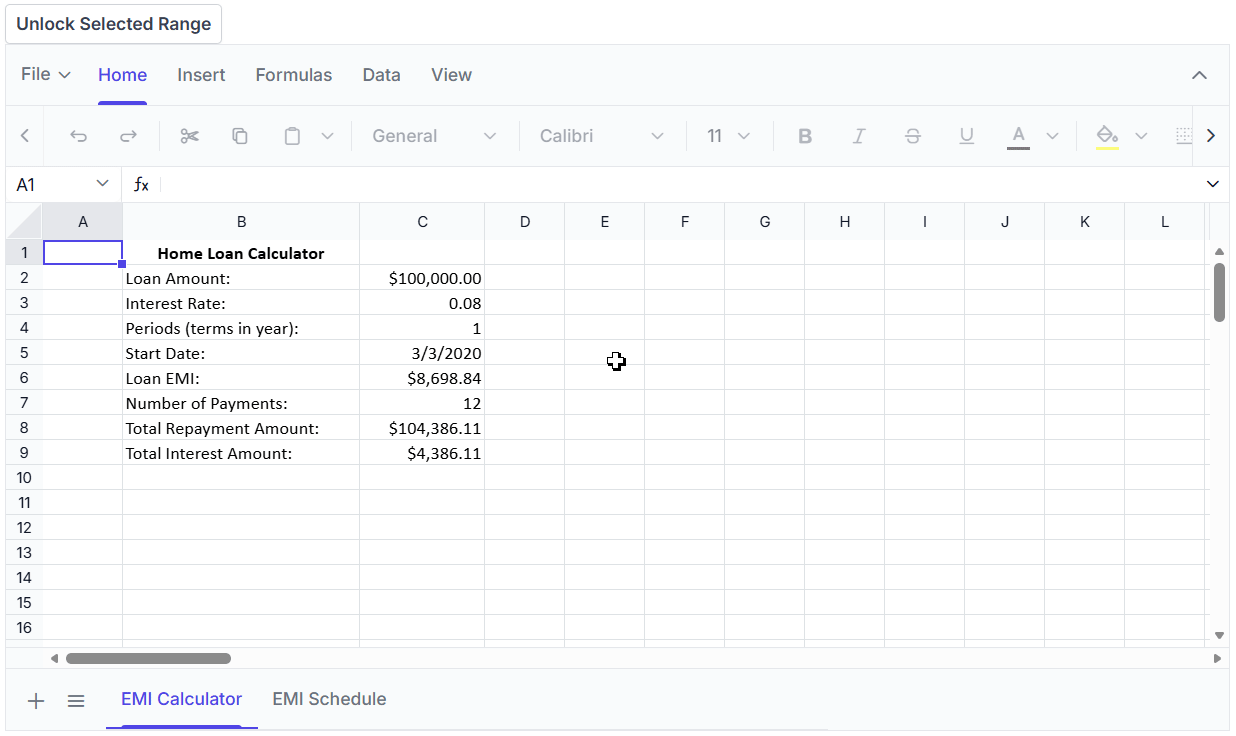1236x736 pixels.
Task: Toggle italic formatting
Action: coord(859,135)
